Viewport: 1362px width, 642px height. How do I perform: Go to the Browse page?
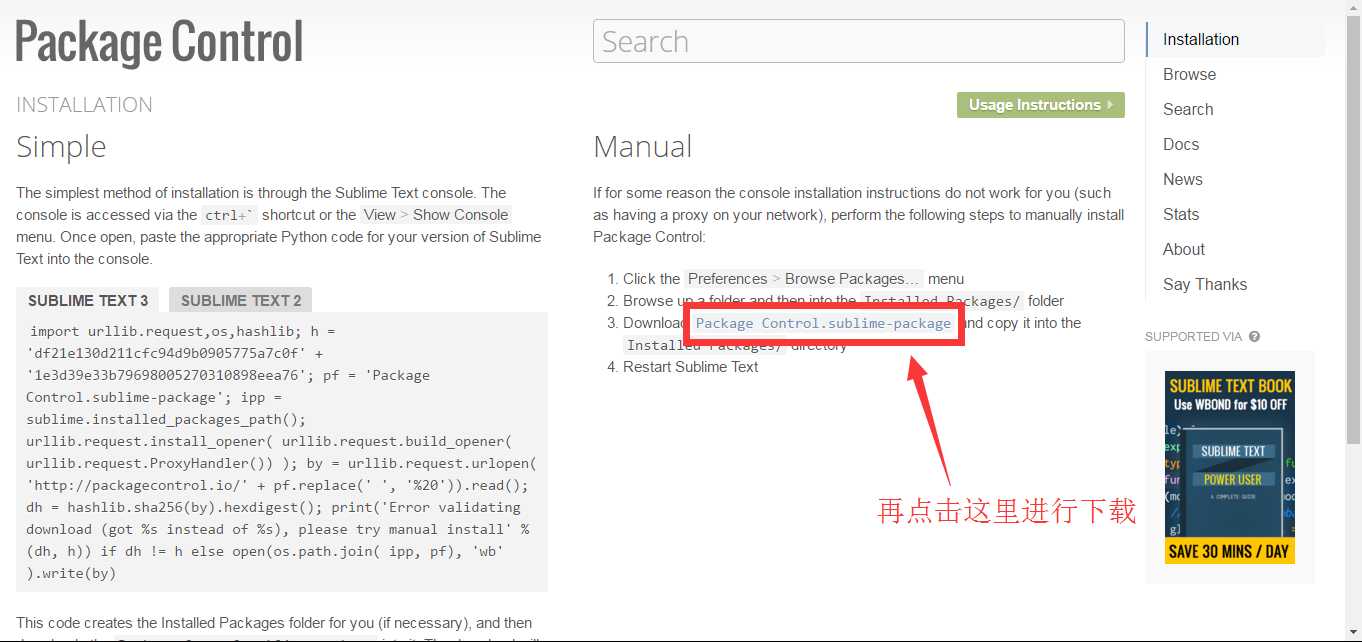1189,75
